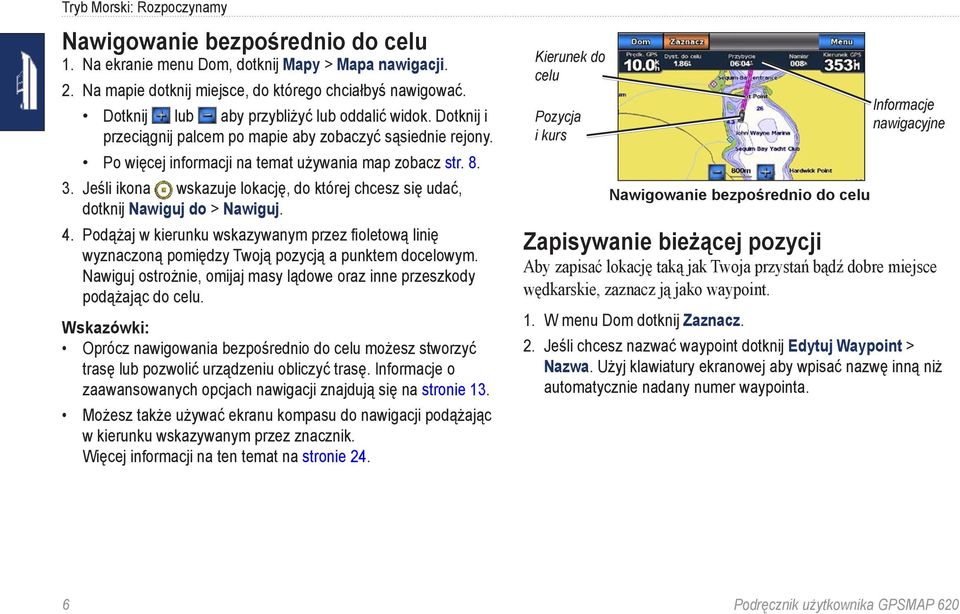This screenshot has height=614, width=960.
Task: Tap the minus zoom button on the map screen
Action: click(x=718, y=171)
